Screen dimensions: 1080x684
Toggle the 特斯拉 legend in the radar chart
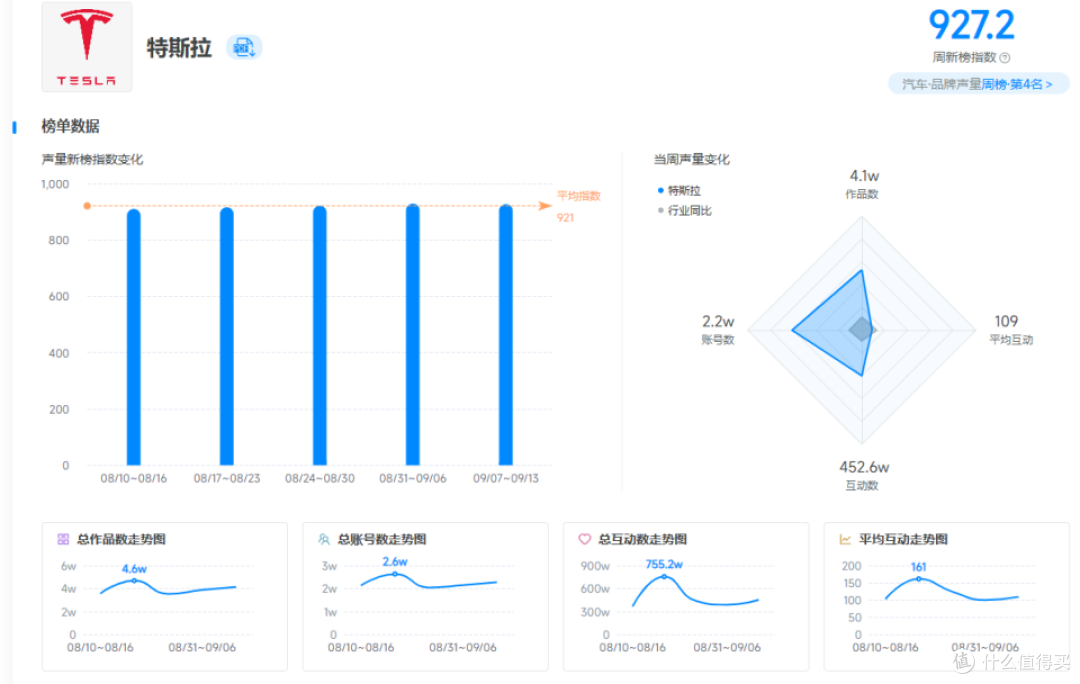[x=679, y=191]
